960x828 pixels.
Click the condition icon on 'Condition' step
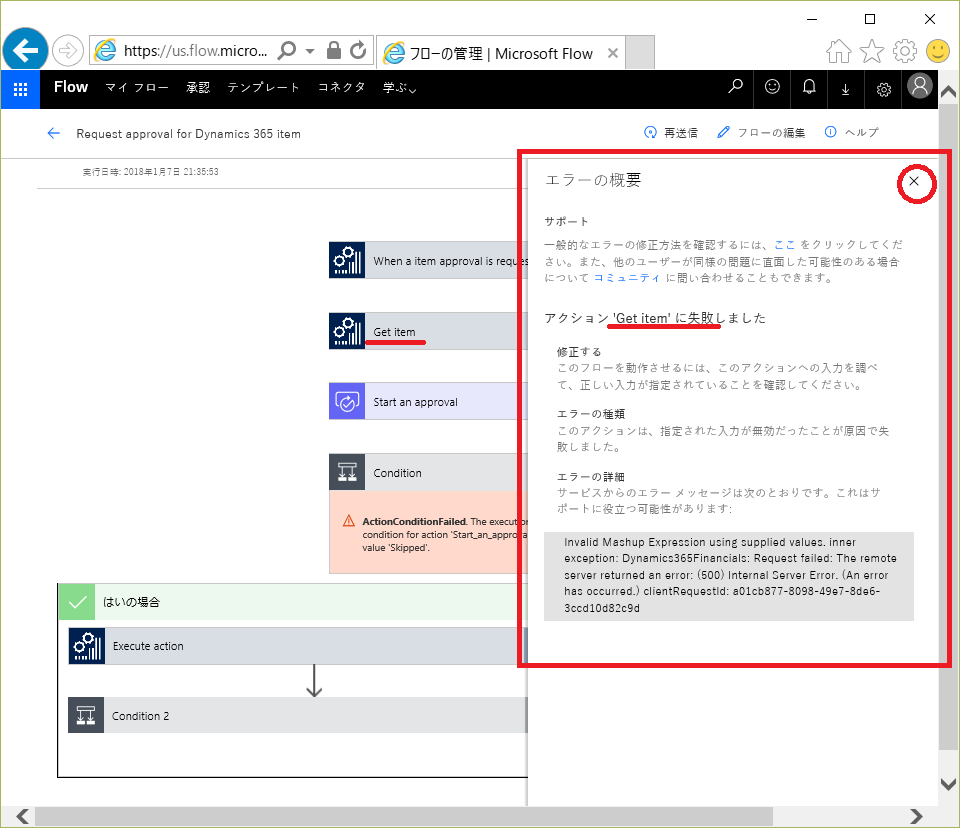(x=347, y=472)
